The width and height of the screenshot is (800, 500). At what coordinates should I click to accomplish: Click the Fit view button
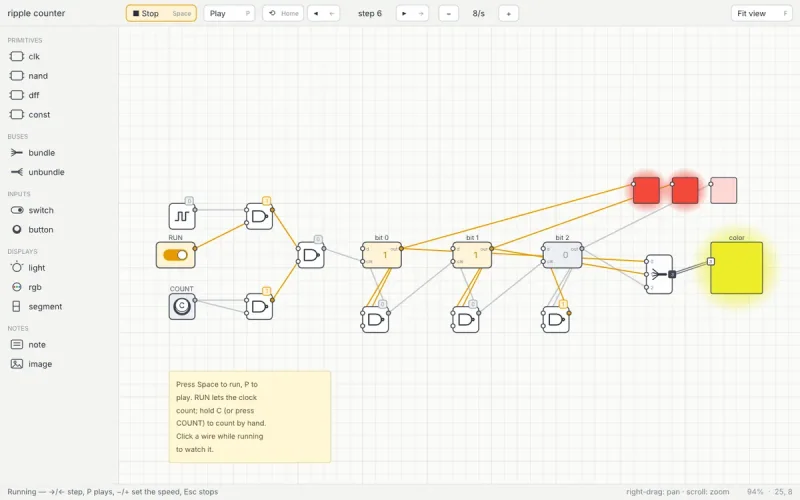[762, 13]
